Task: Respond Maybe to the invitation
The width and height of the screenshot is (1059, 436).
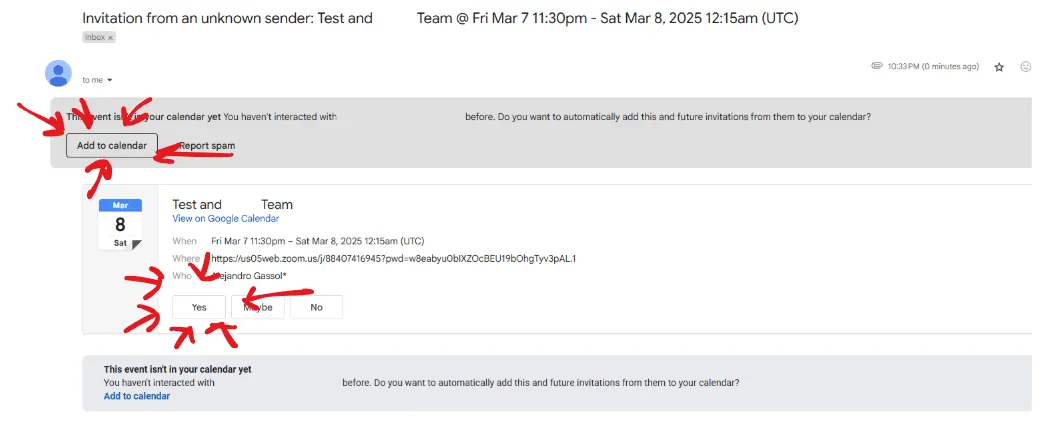Action: [x=258, y=307]
